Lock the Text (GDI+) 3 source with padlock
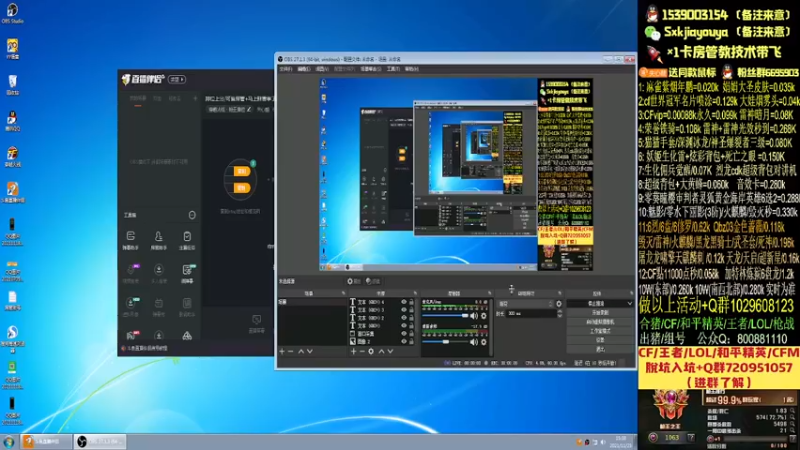Viewport: 800px width, 450px height. click(x=411, y=310)
